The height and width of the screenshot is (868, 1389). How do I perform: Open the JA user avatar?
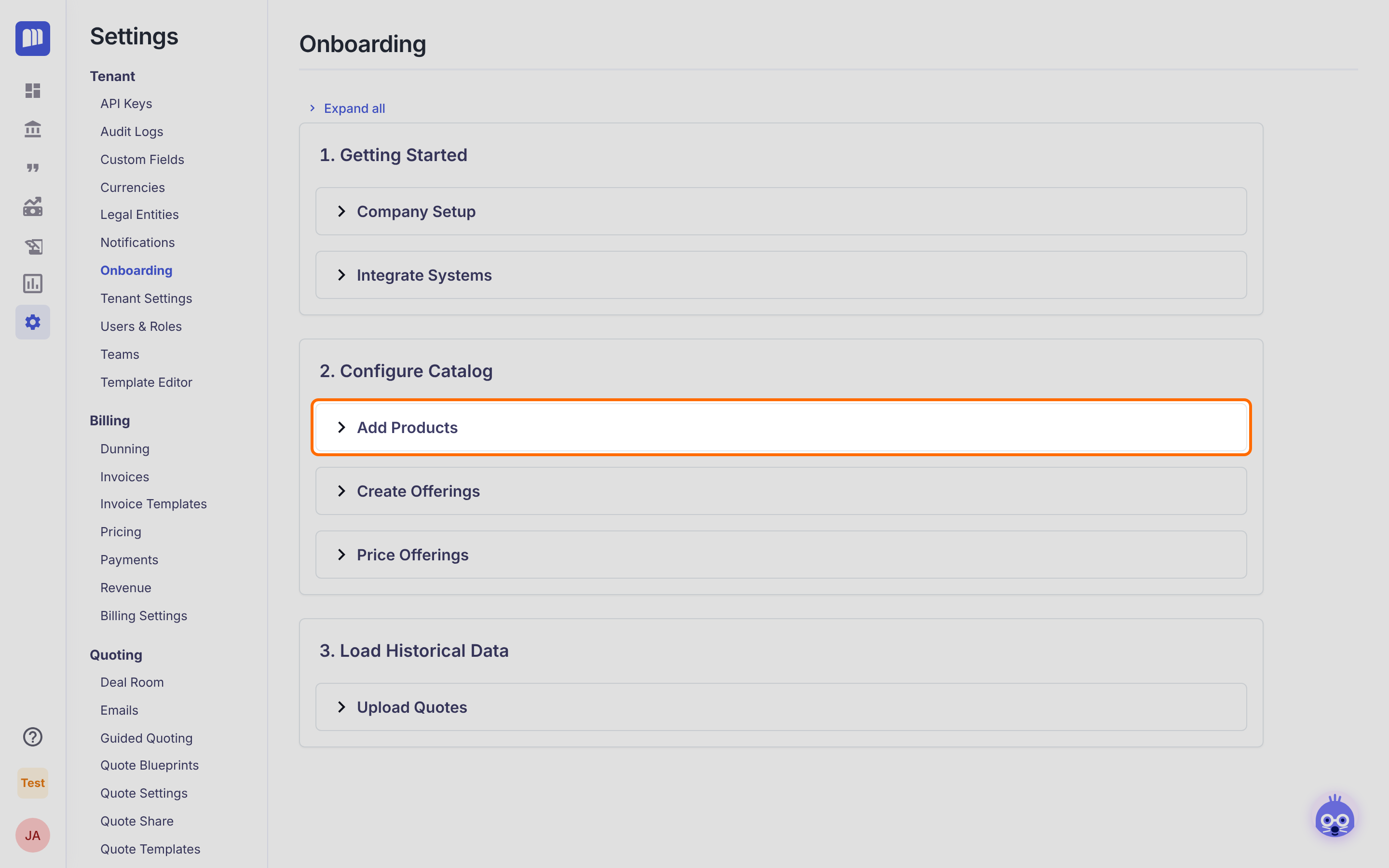33,835
